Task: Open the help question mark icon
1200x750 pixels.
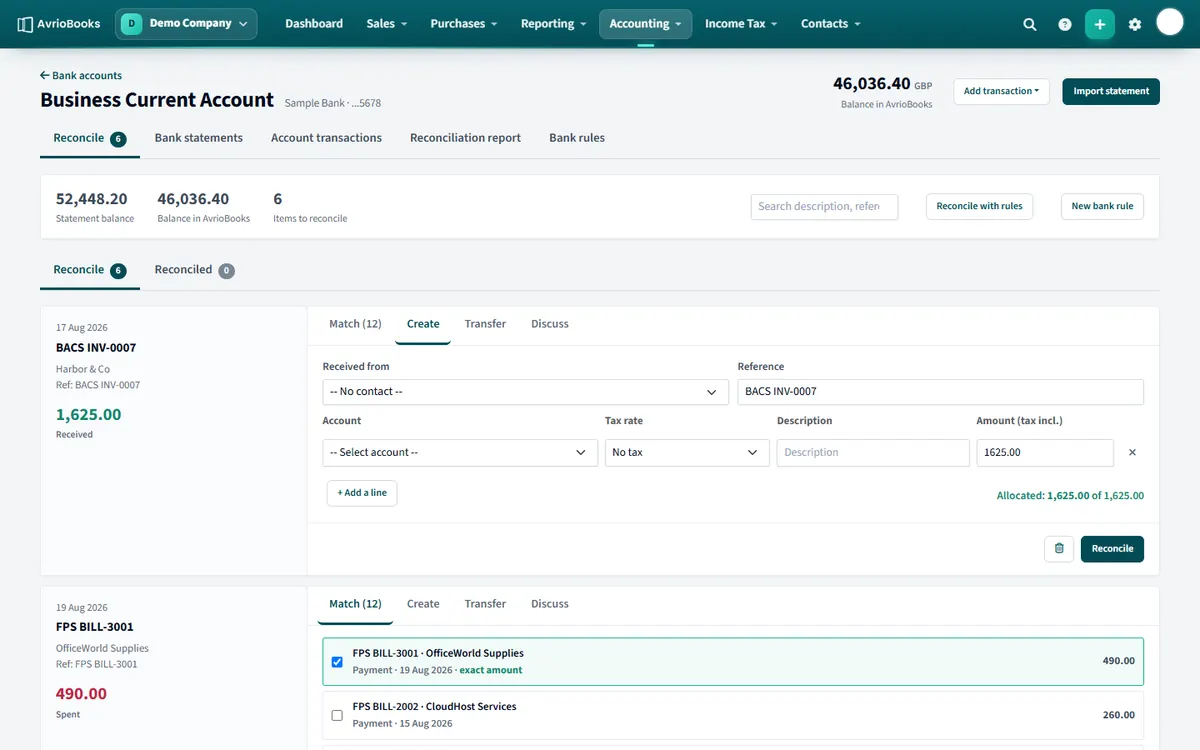Action: click(x=1065, y=24)
